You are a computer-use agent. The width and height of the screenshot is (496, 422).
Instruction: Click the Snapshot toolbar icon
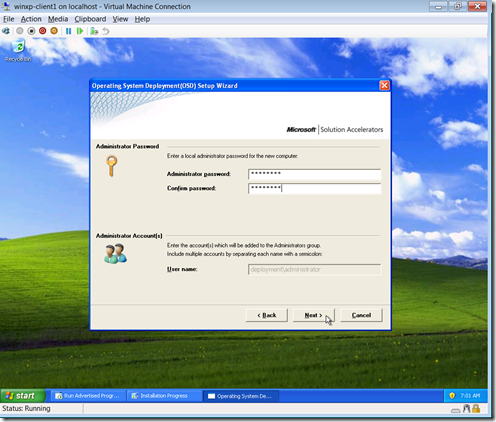point(94,31)
